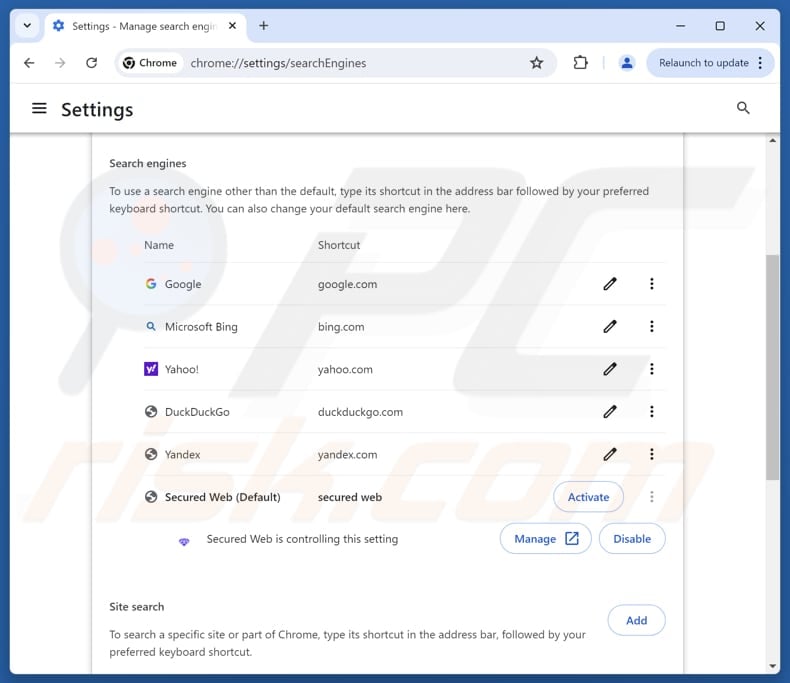This screenshot has height=683, width=790.
Task: Click the DuckDuckGo engine name
Action: coord(197,412)
